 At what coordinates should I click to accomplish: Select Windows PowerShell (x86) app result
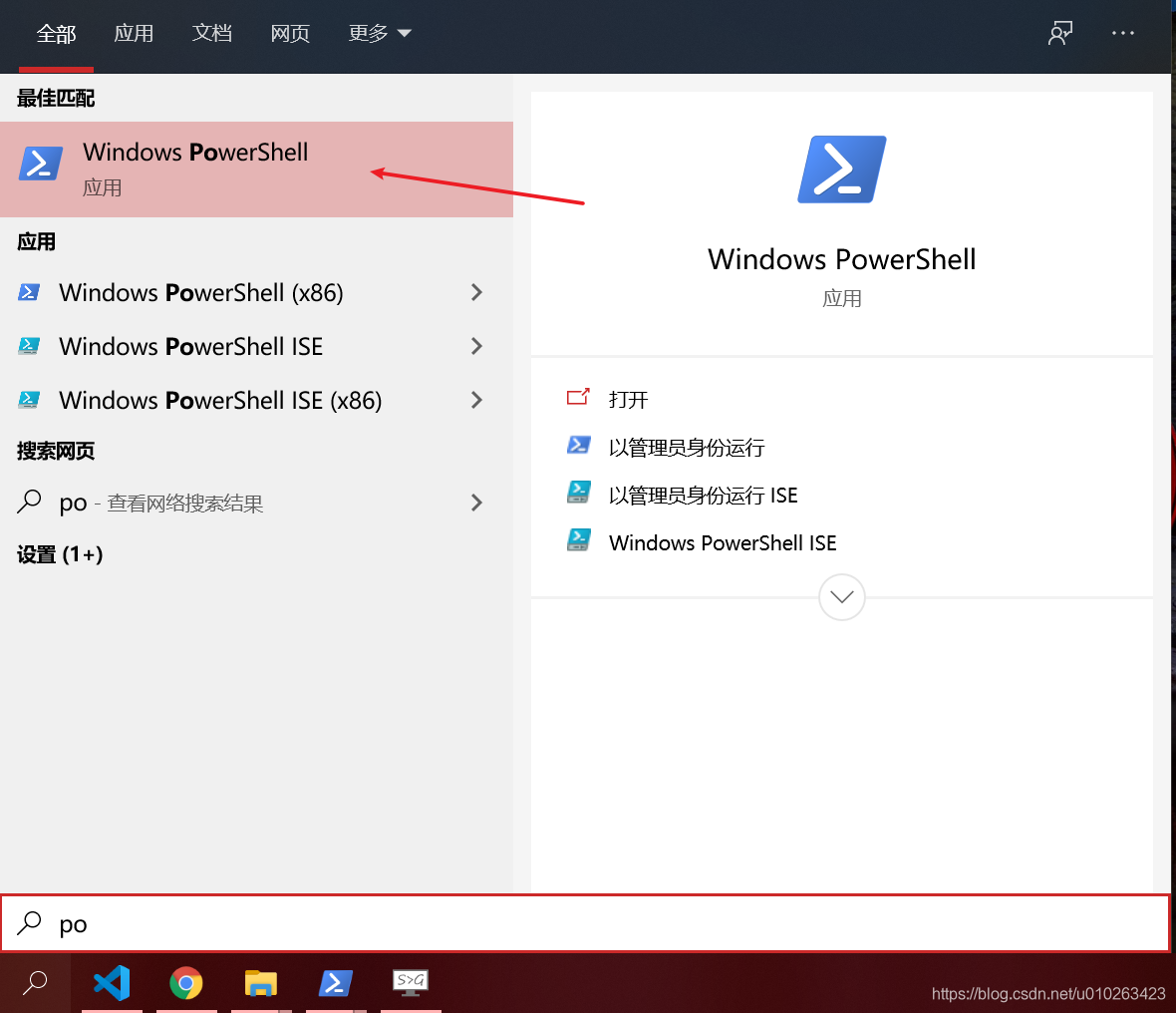click(256, 293)
